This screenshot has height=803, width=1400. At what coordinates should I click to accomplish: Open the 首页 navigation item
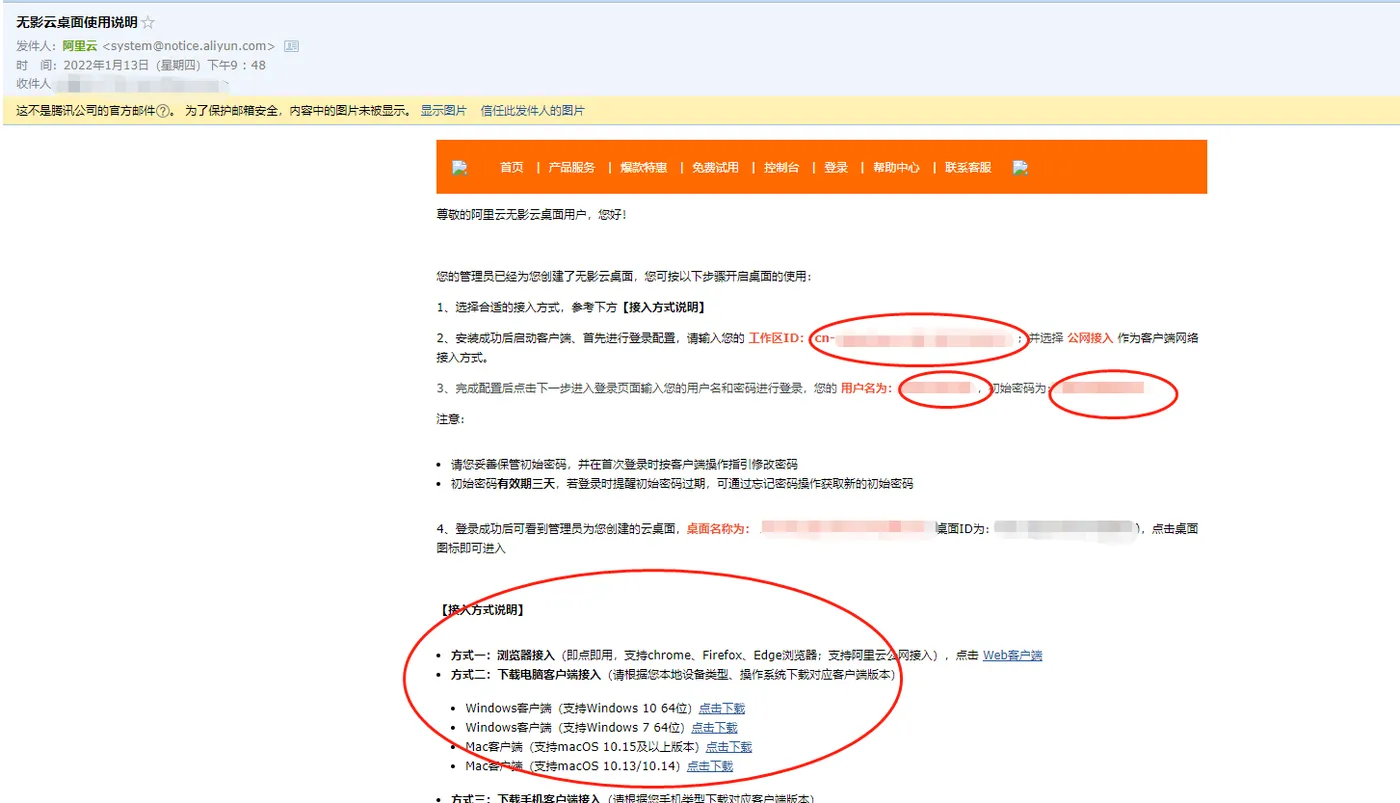[x=512, y=167]
